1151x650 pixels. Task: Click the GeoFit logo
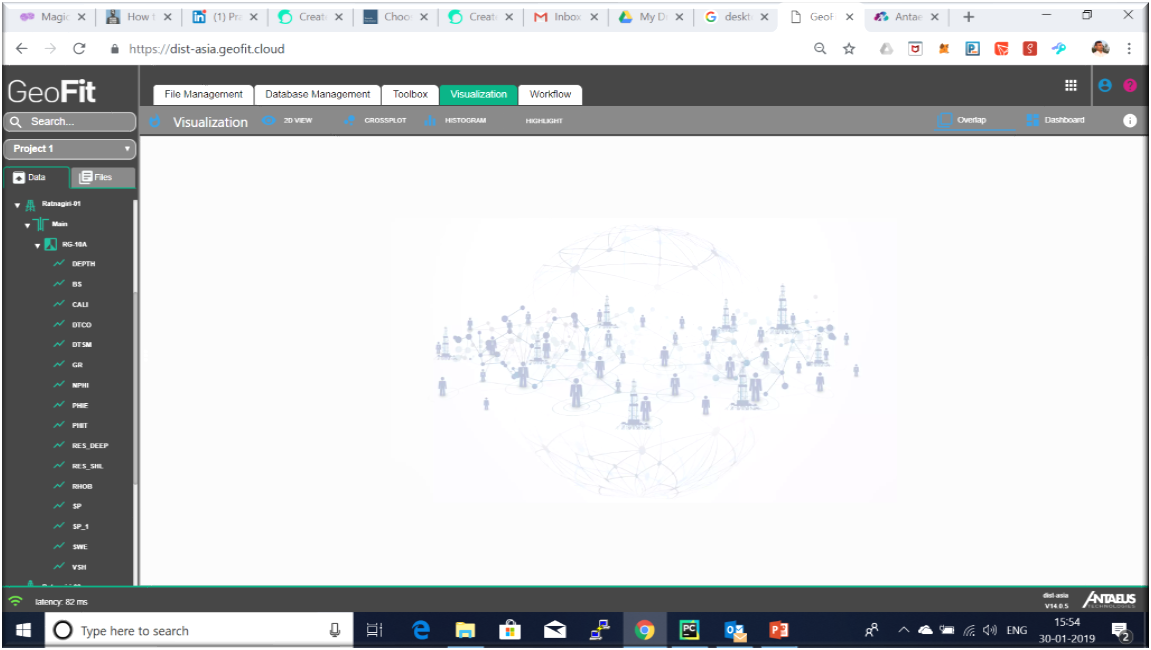pyautogui.click(x=51, y=93)
